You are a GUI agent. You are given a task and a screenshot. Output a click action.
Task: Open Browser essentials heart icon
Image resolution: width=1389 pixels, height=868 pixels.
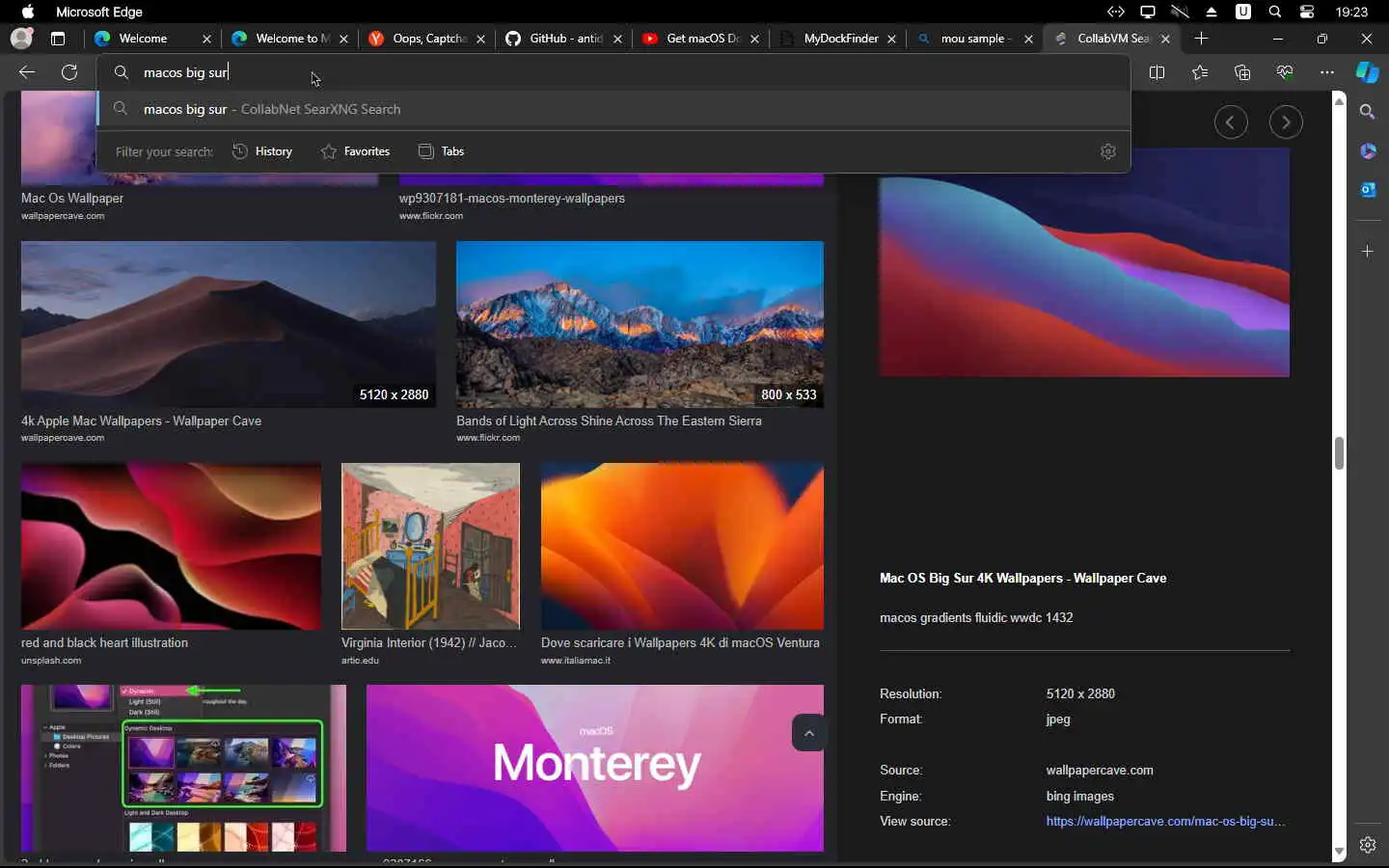pyautogui.click(x=1284, y=72)
